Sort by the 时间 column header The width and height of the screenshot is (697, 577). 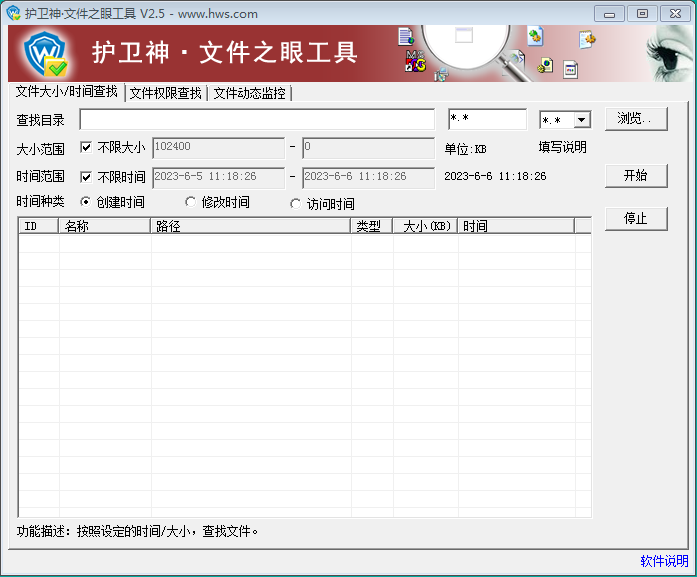[517, 226]
